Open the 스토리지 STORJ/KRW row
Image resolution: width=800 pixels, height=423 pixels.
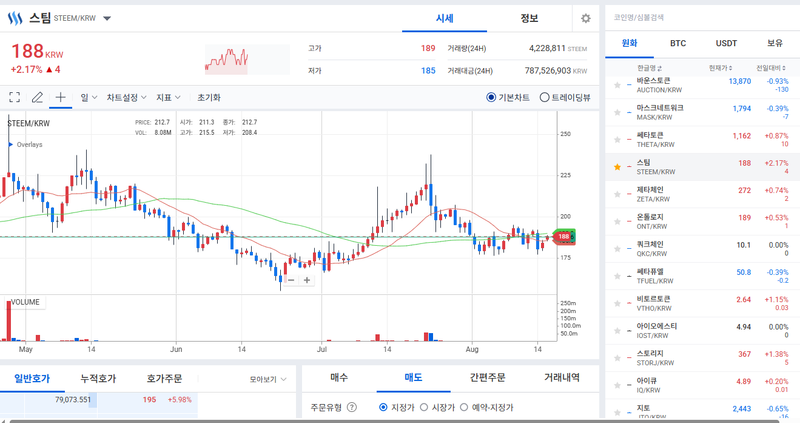(702, 358)
